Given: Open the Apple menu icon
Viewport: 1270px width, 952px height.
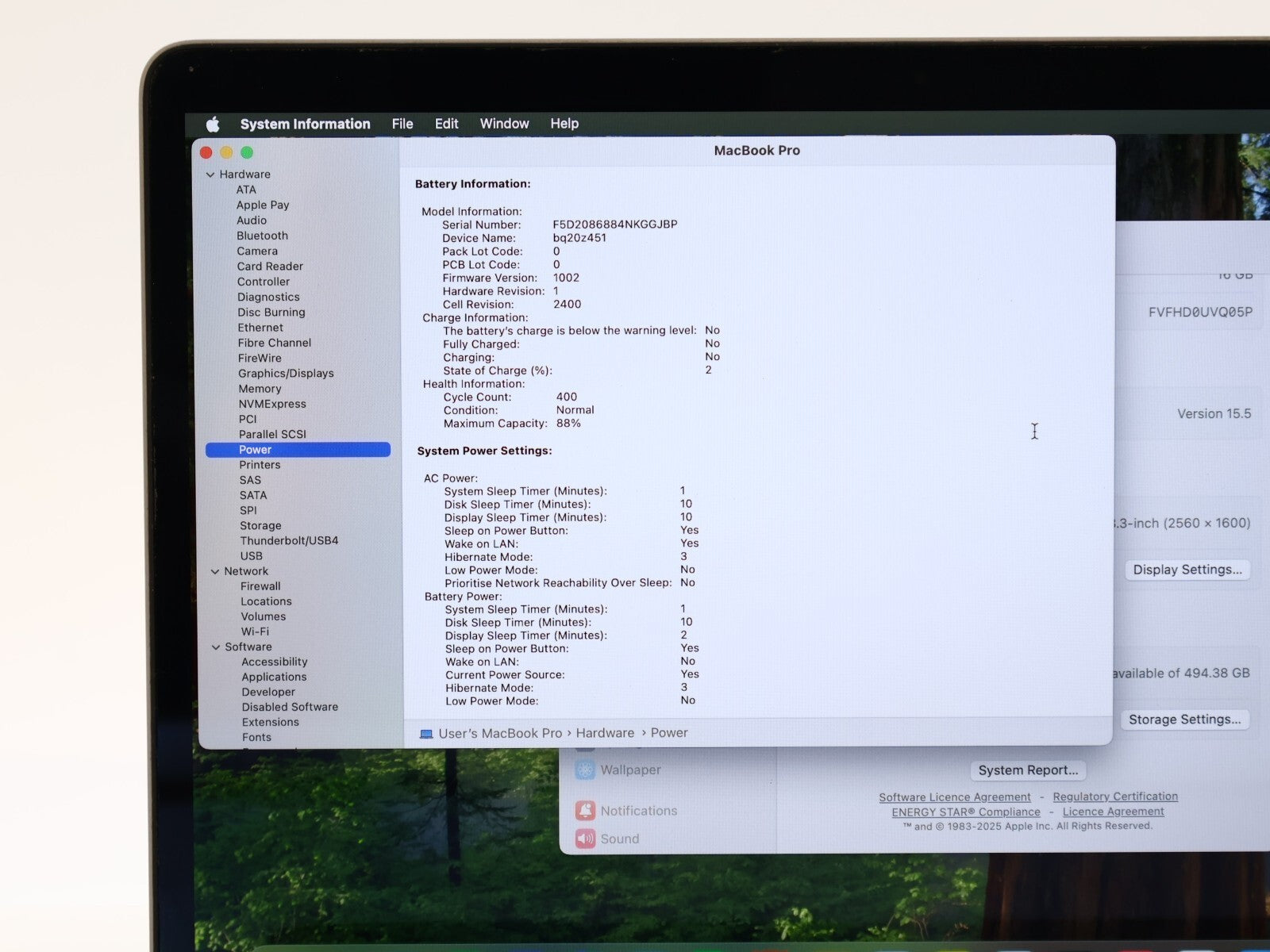Looking at the screenshot, I should (213, 125).
